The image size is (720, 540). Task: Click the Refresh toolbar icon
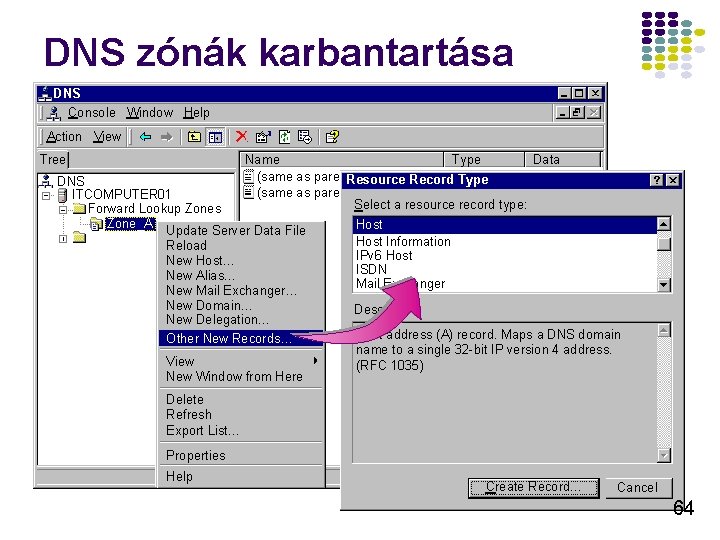[285, 137]
